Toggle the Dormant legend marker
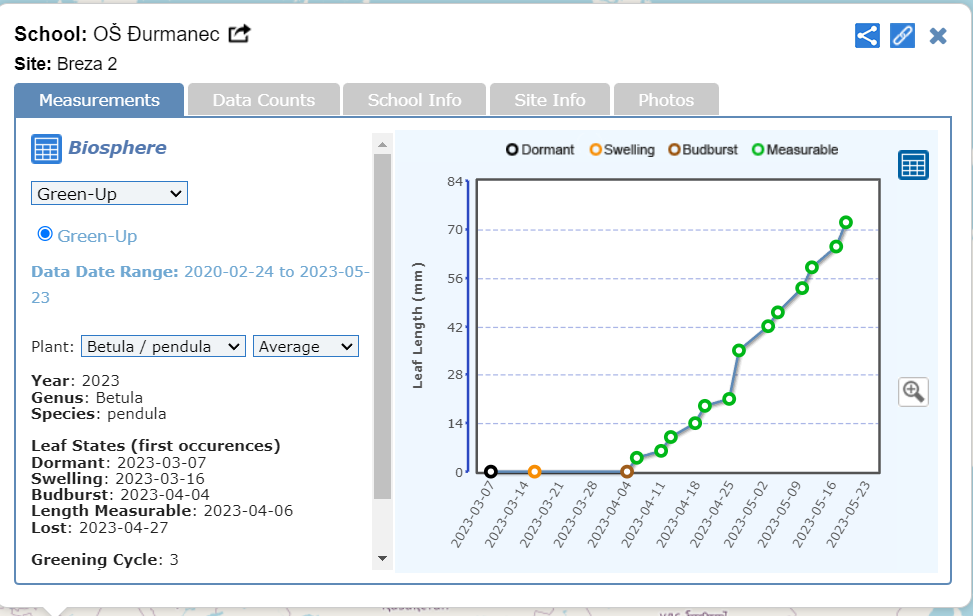 tap(513, 150)
